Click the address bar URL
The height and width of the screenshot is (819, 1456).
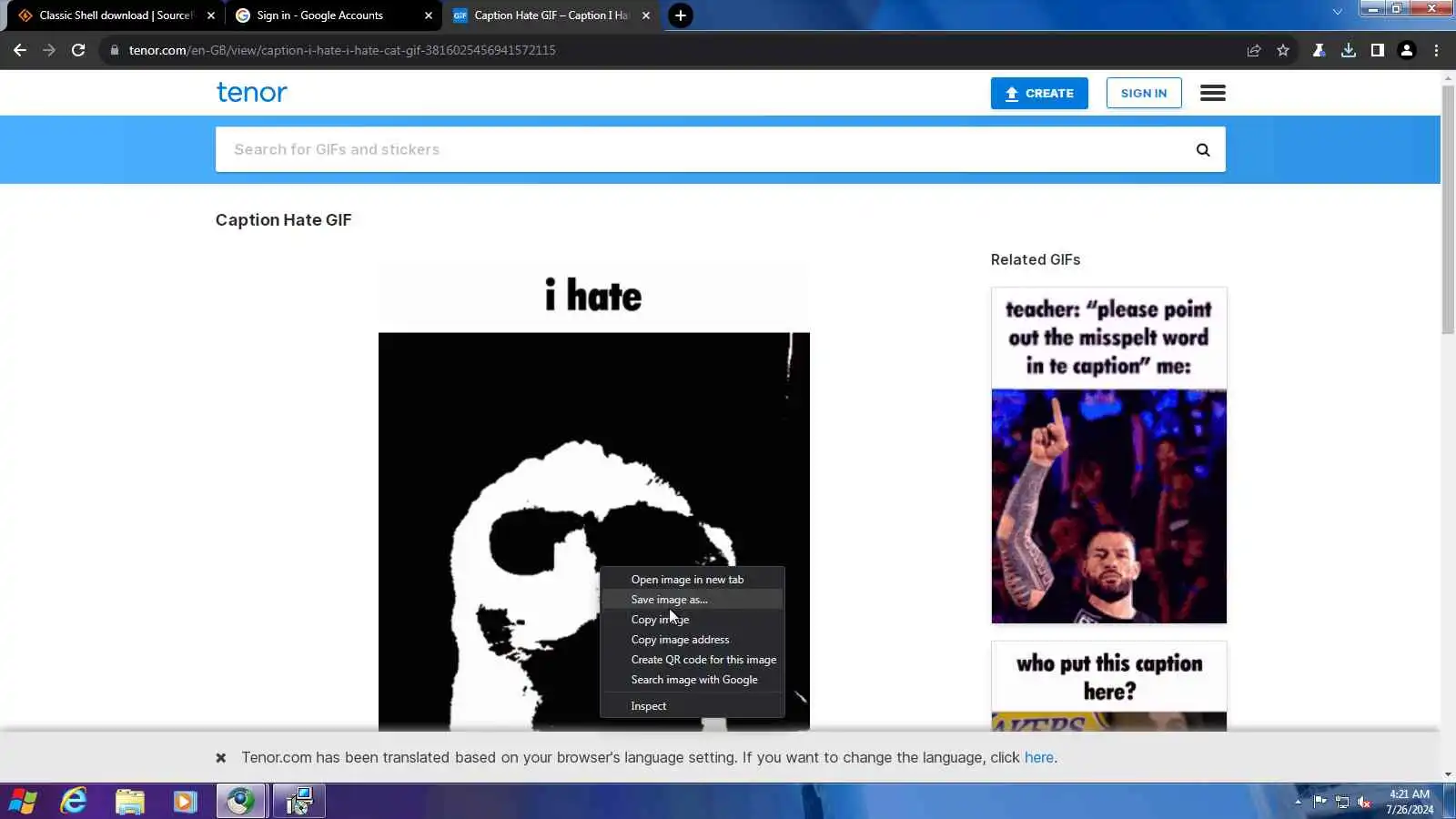[x=342, y=50]
